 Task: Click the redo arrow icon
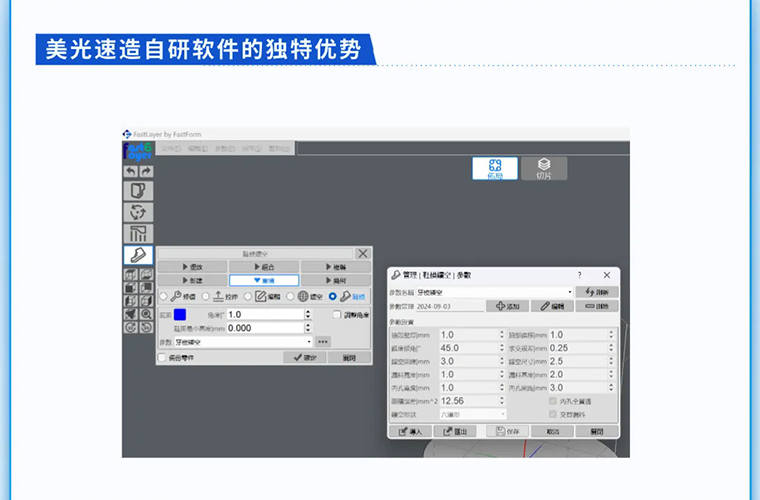click(x=146, y=172)
